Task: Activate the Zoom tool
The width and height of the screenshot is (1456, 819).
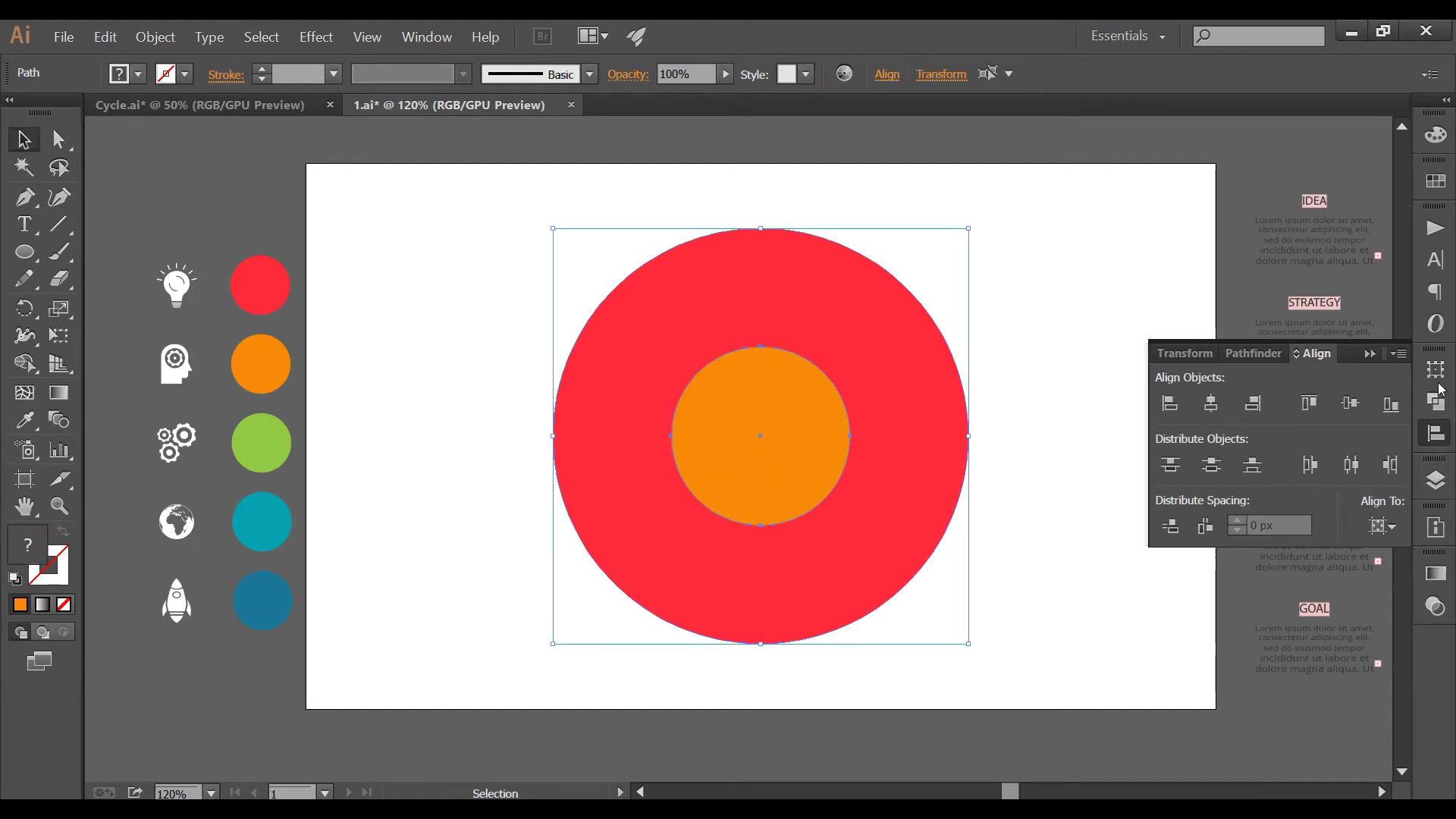Action: (x=59, y=506)
